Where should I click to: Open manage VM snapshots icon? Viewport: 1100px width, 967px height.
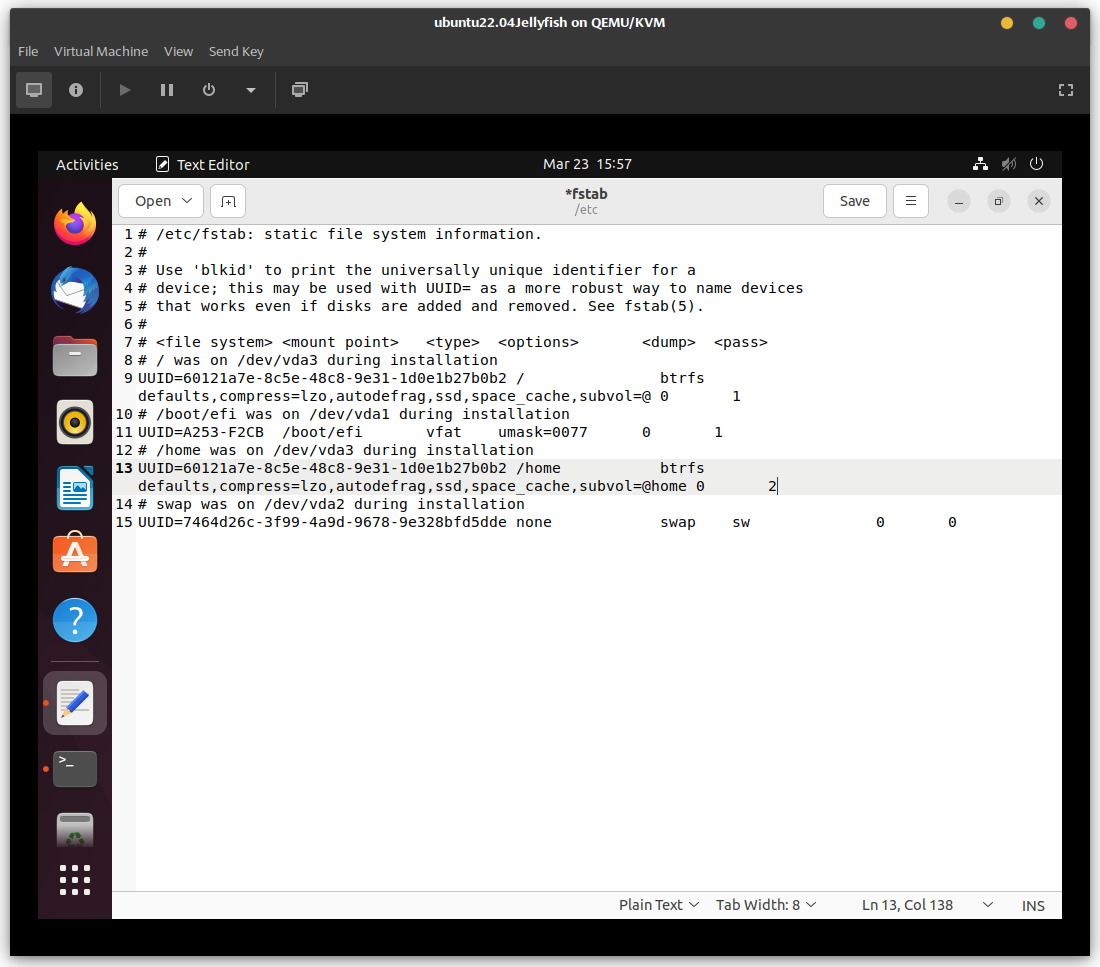pos(300,90)
